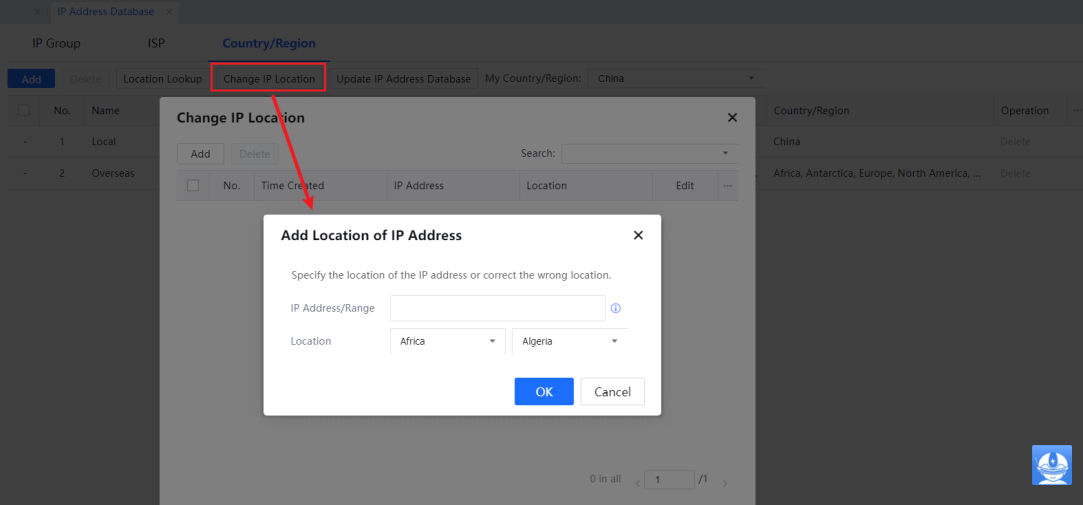This screenshot has width=1083, height=505.
Task: Open the Search dropdown in Change IP Location
Action: point(649,153)
